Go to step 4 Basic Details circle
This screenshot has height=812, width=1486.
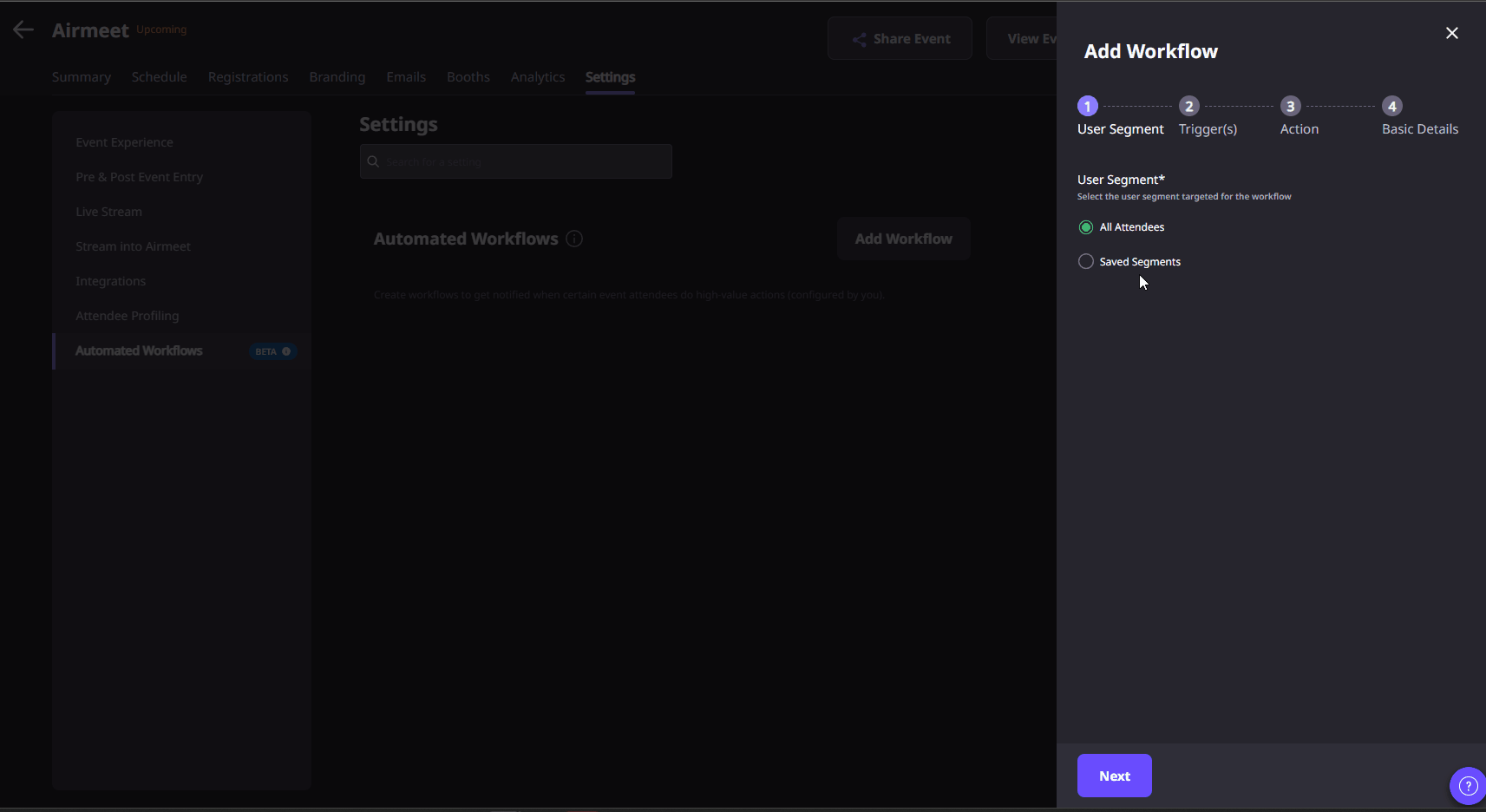point(1392,106)
